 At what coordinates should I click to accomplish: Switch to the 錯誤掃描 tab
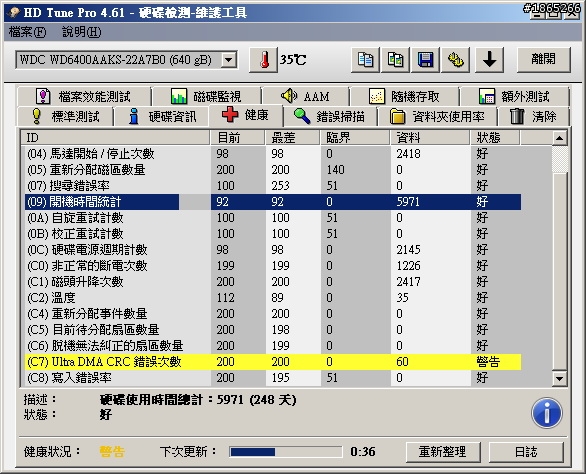(330, 117)
